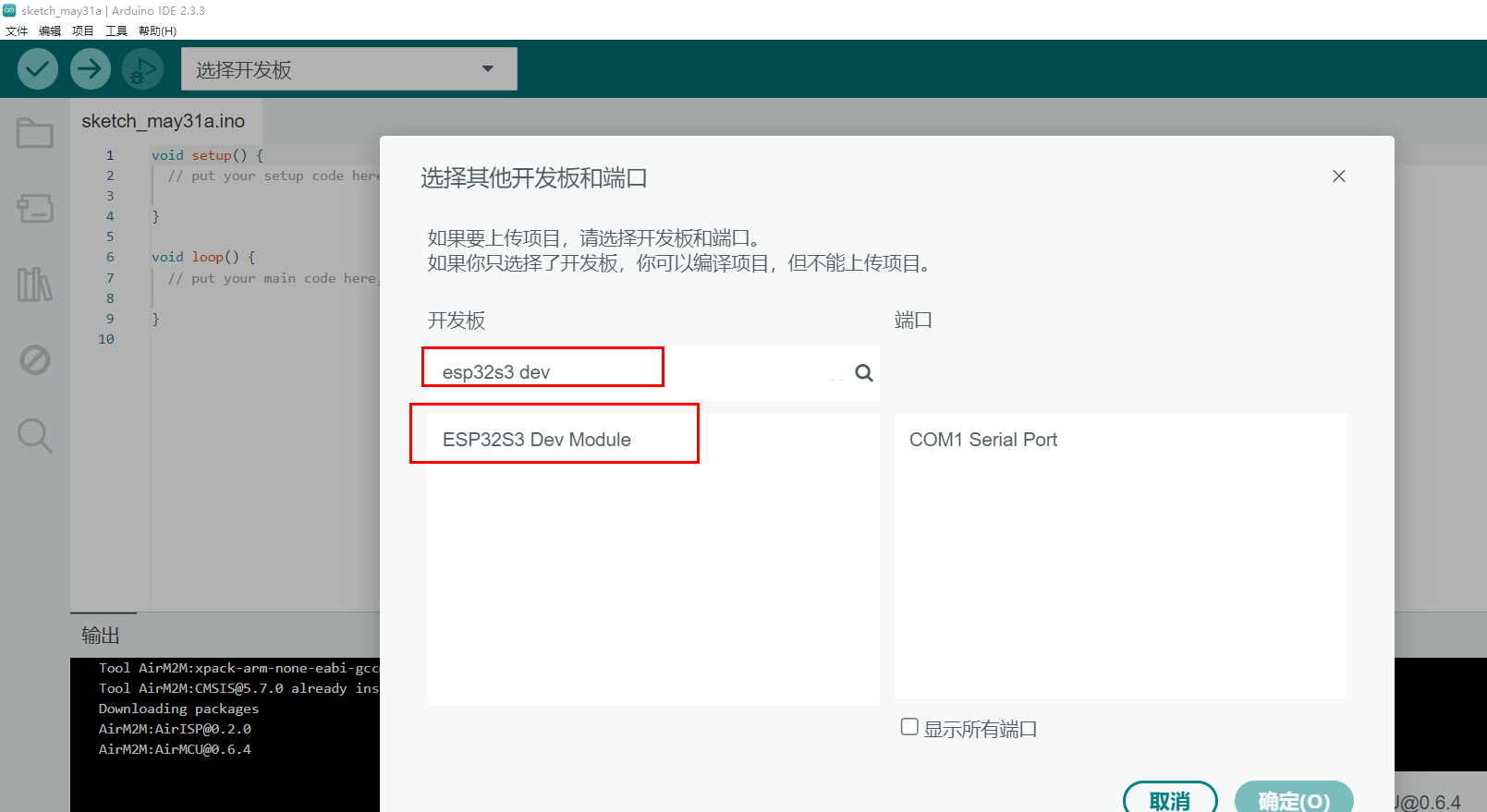Click the Upload arrow button
1487x812 pixels.
tap(91, 69)
